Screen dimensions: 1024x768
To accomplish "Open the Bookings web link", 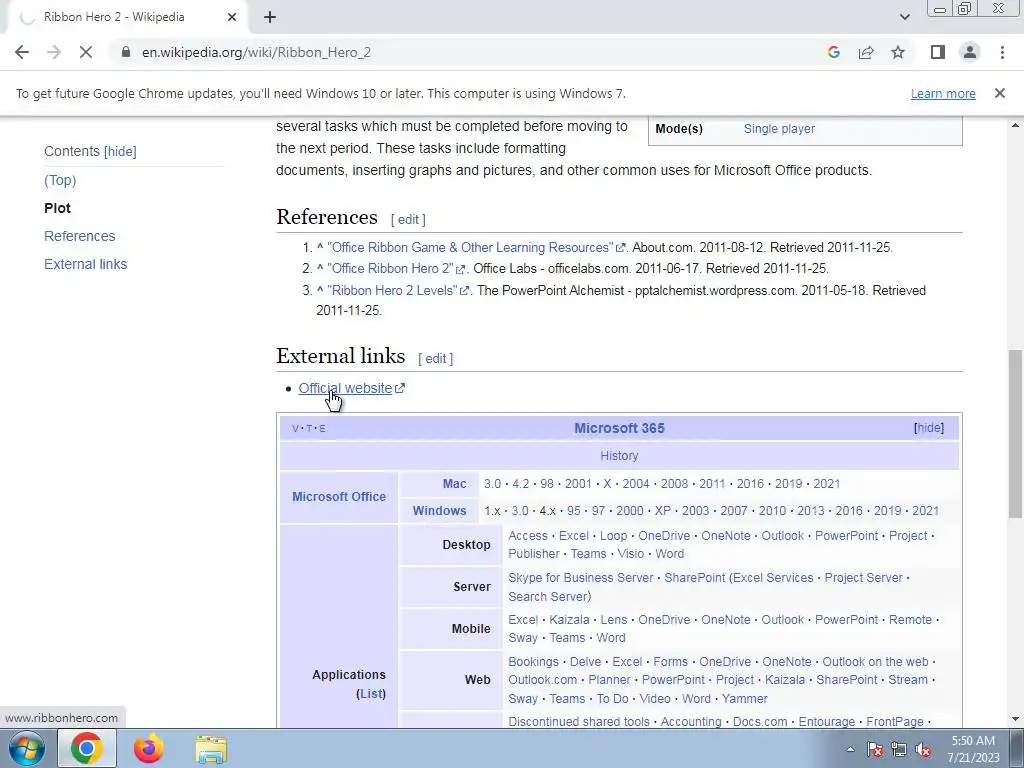I will tap(534, 662).
